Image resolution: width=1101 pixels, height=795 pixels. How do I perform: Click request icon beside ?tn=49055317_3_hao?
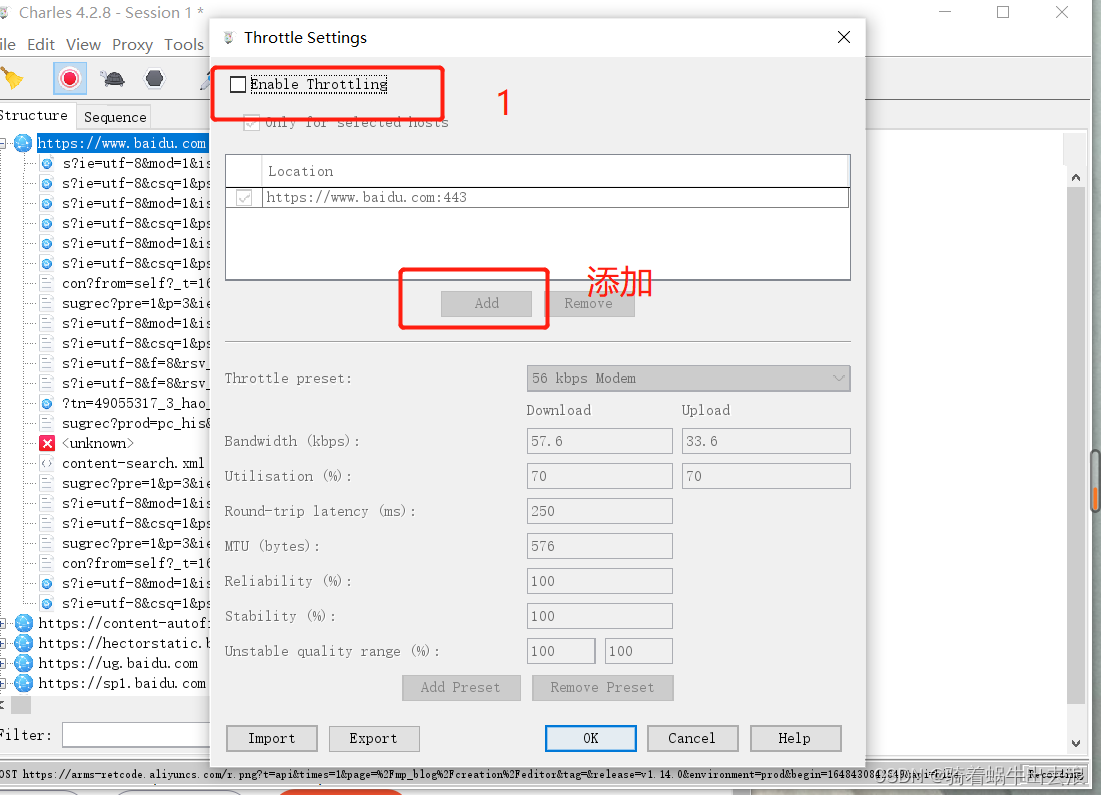pyautogui.click(x=47, y=403)
